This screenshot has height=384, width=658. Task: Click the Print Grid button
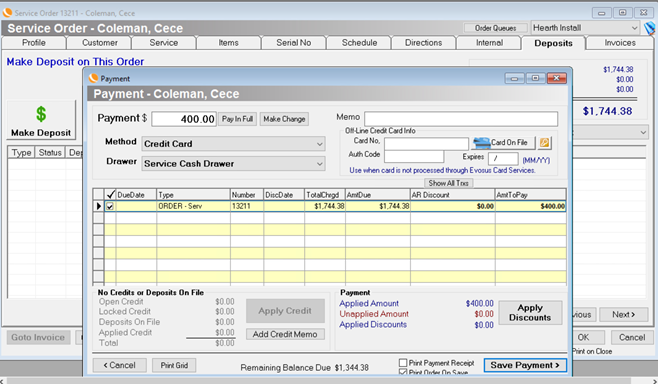pos(174,366)
